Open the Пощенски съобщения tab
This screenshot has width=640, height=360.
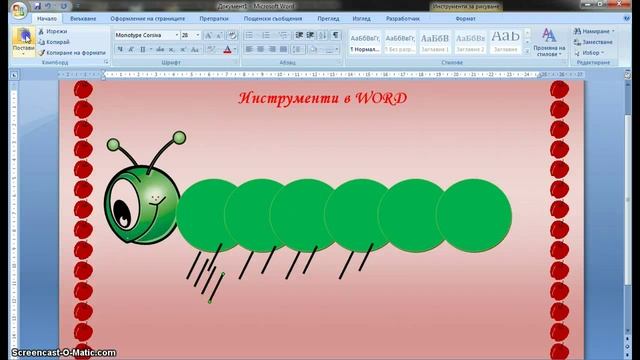coord(273,19)
